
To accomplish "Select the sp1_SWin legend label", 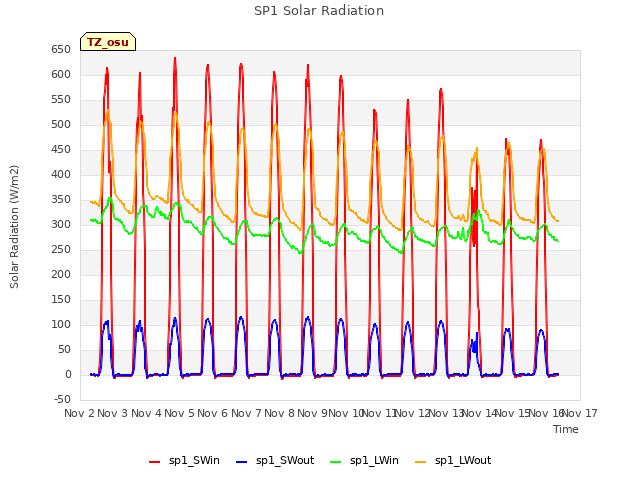I will click(x=194, y=460).
